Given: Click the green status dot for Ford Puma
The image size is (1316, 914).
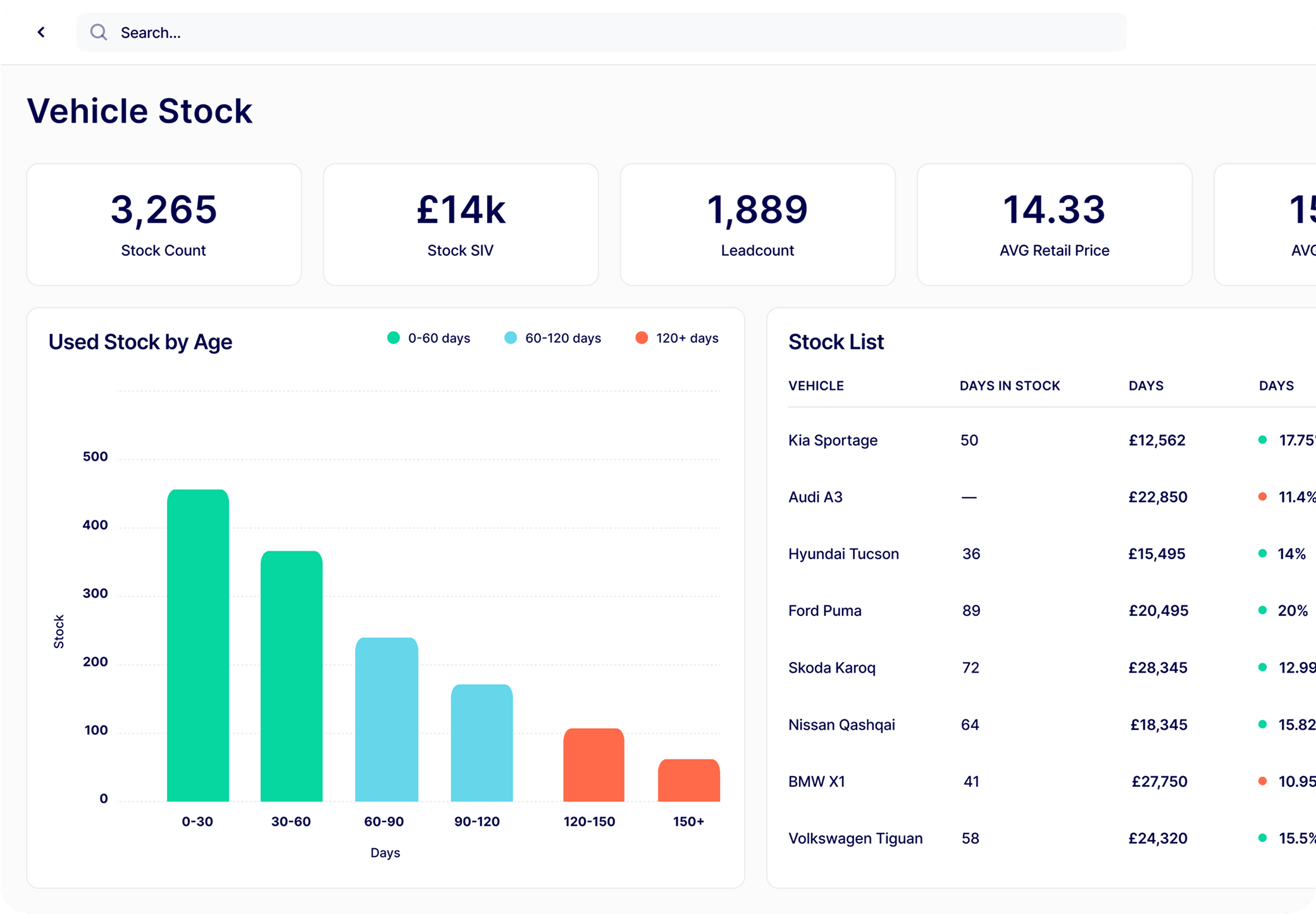Looking at the screenshot, I should [1262, 610].
